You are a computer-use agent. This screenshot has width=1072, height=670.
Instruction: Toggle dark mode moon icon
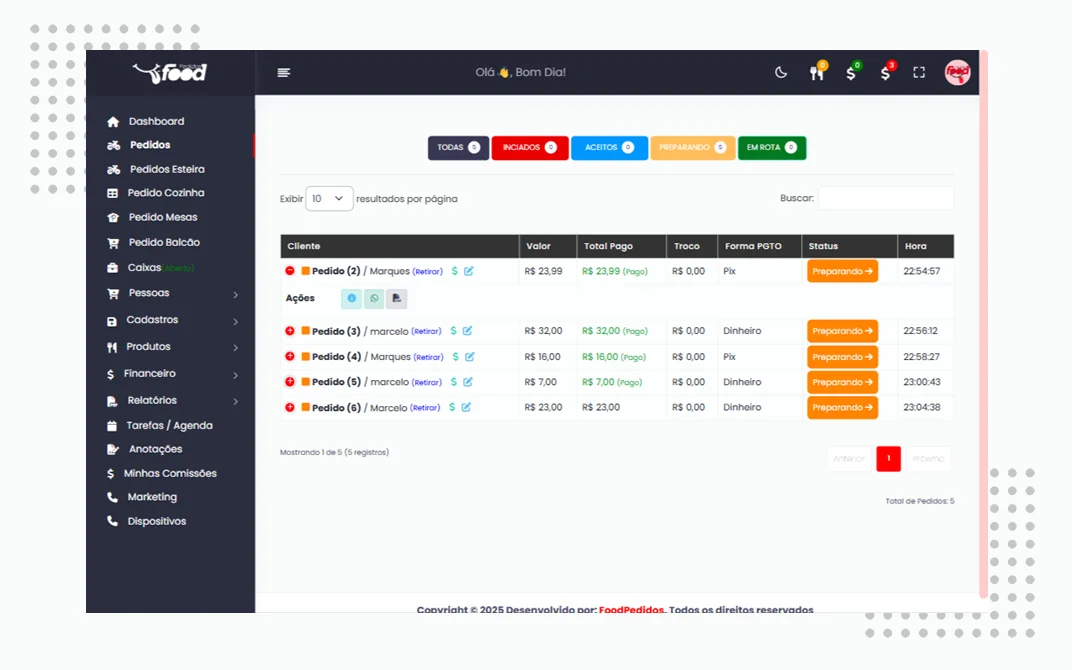(x=781, y=72)
